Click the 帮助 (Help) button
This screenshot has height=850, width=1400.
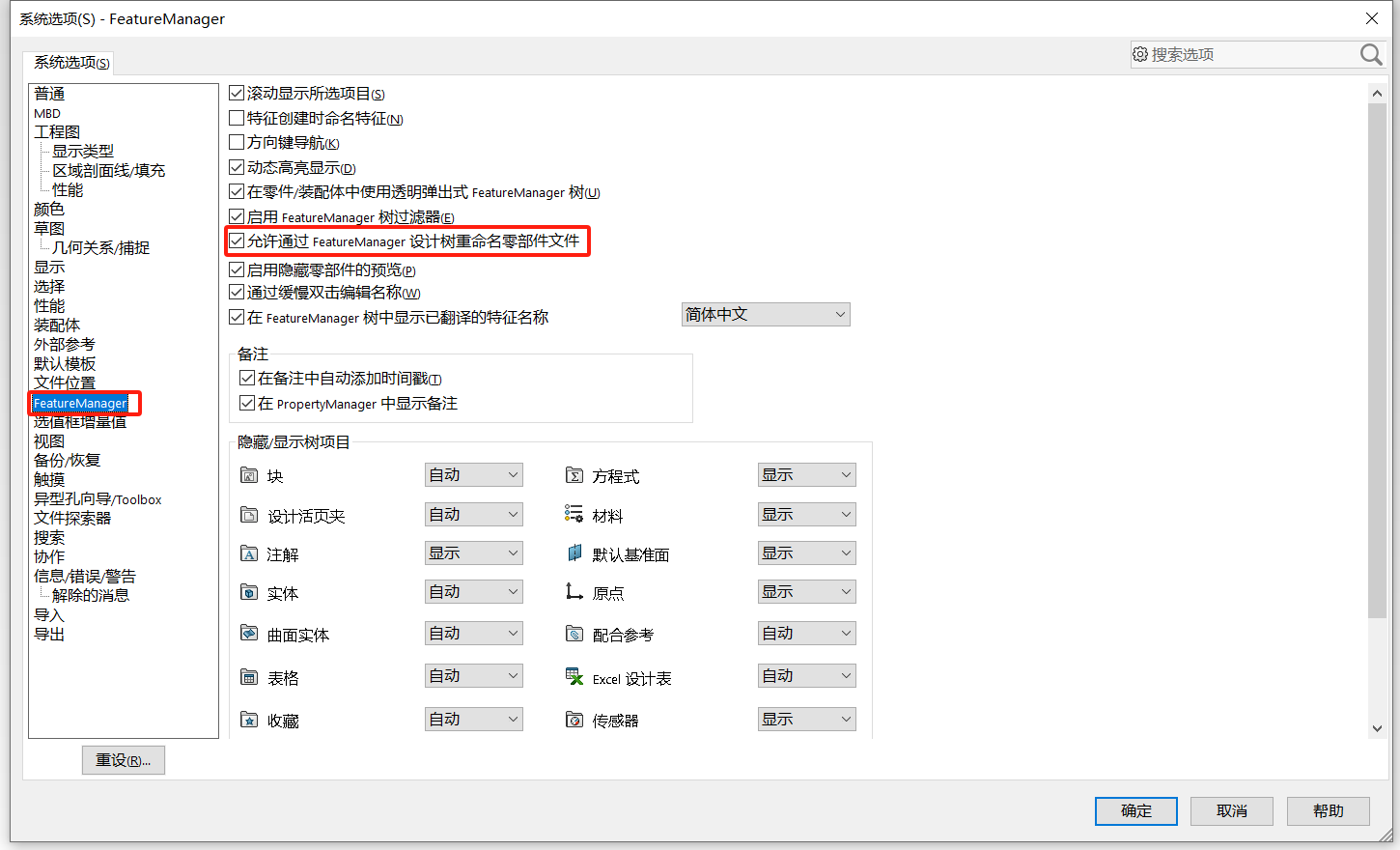[x=1328, y=811]
